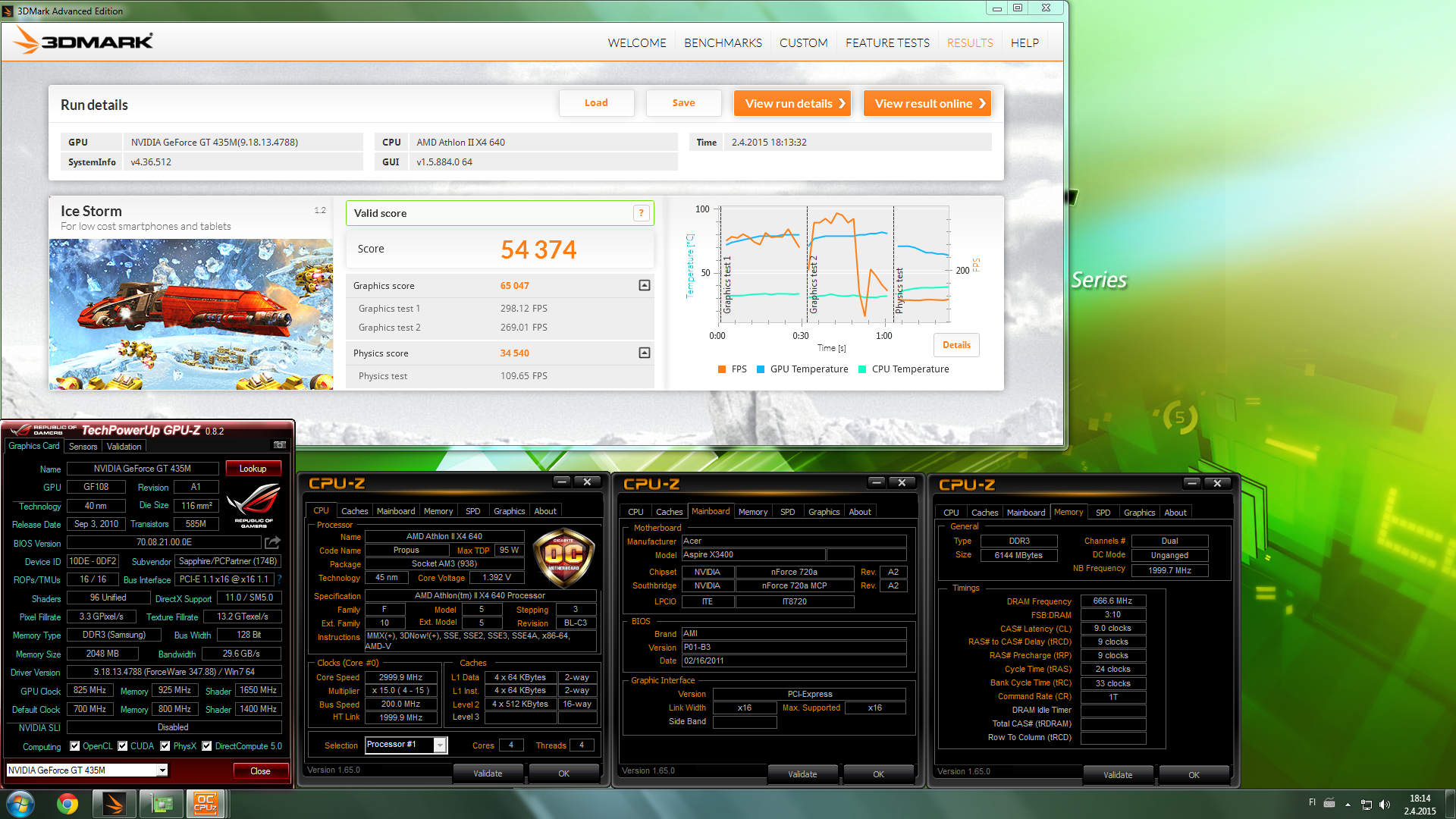The image size is (1456, 819).
Task: Click the orange FPS legend swatch
Action: point(722,369)
